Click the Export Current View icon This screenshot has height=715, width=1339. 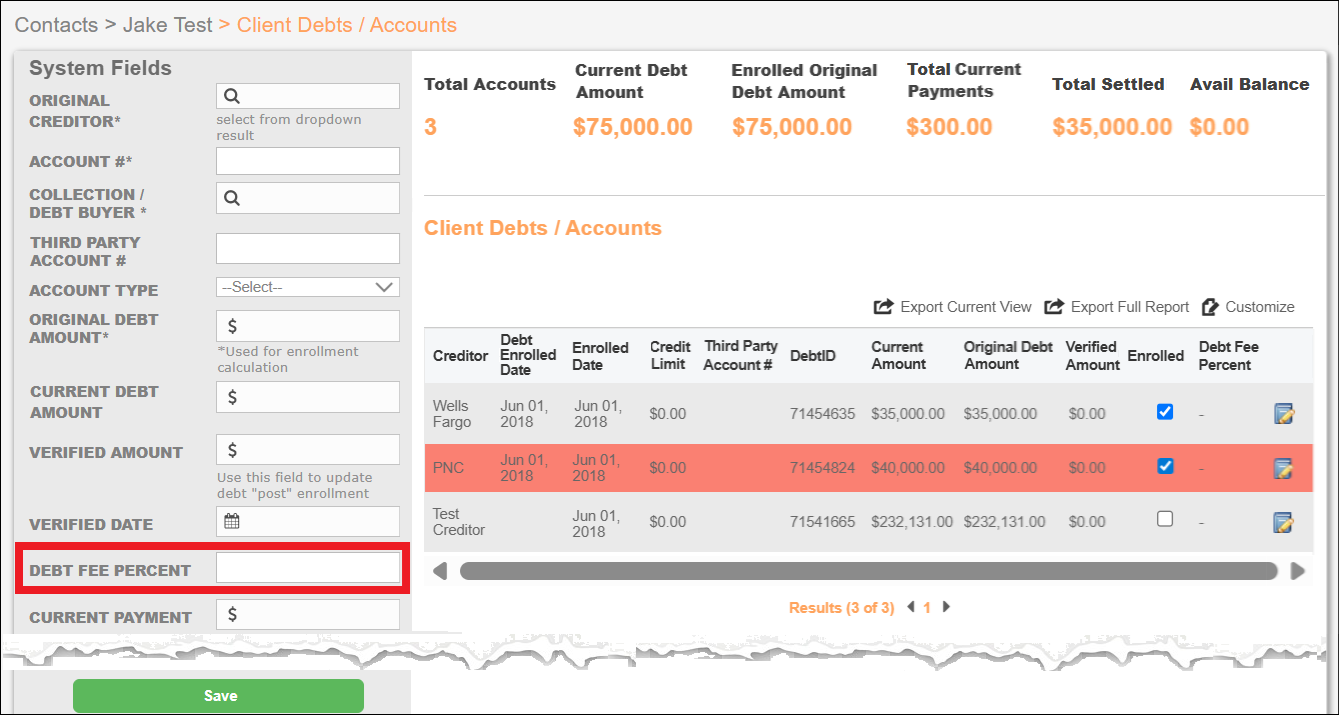[883, 307]
